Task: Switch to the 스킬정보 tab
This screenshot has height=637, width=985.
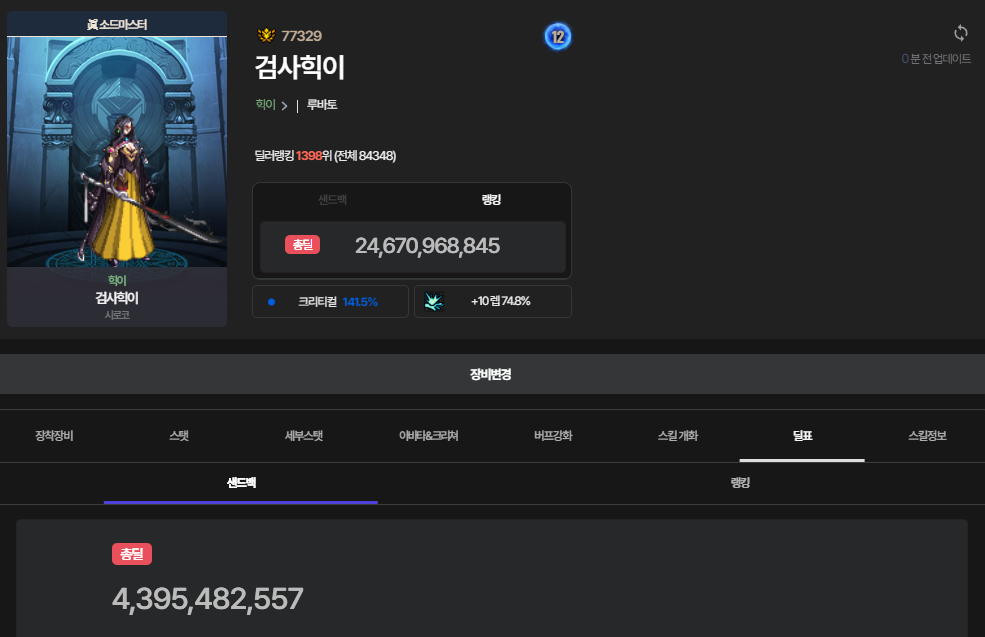Action: coord(927,436)
